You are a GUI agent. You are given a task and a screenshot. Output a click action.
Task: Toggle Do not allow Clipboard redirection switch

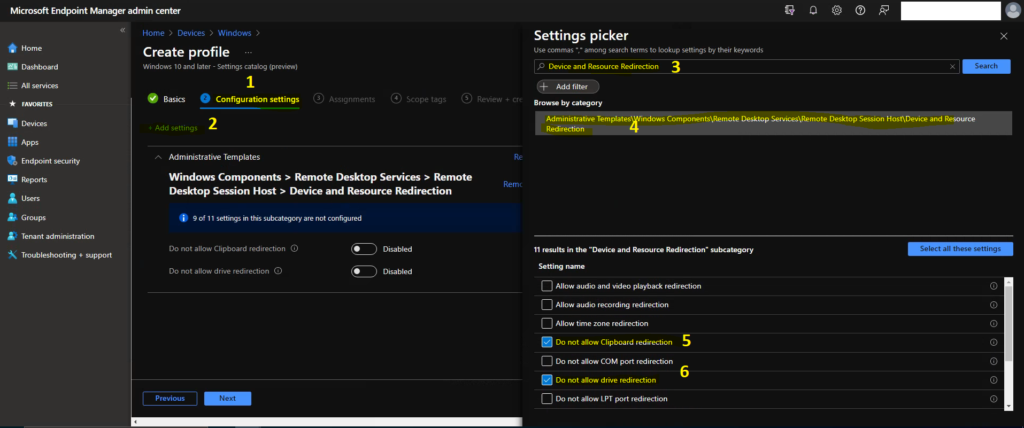pos(364,249)
